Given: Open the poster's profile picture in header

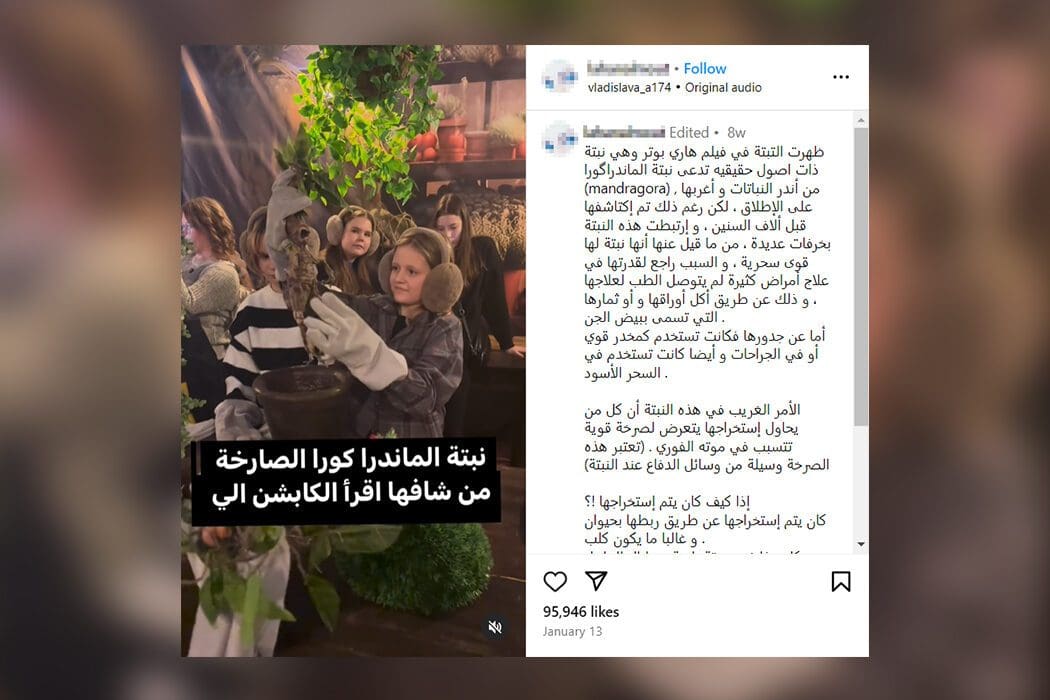Looking at the screenshot, I should click(x=560, y=76).
